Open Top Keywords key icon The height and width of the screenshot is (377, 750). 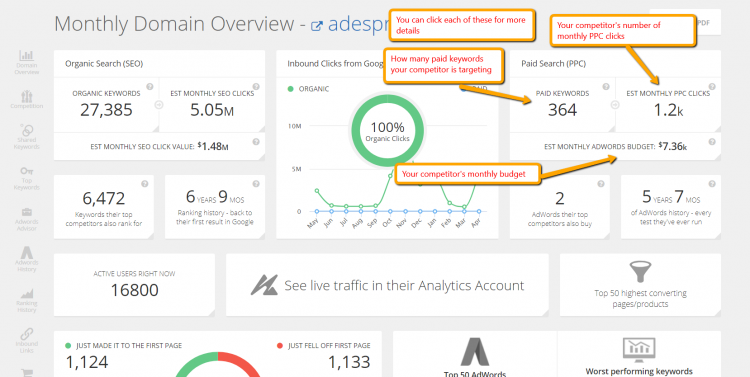click(27, 178)
